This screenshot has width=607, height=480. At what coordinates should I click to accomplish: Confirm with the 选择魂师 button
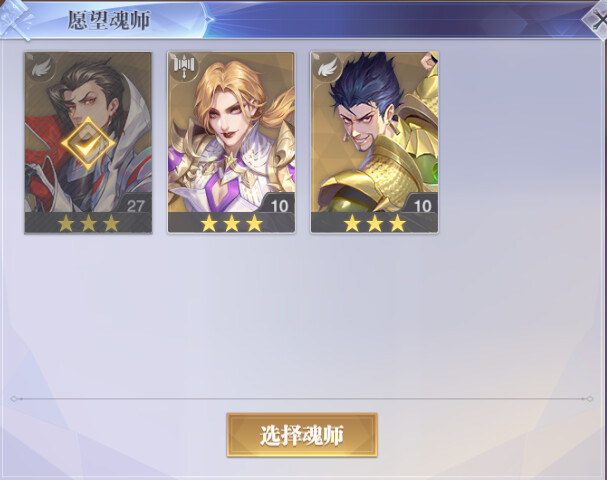302,435
